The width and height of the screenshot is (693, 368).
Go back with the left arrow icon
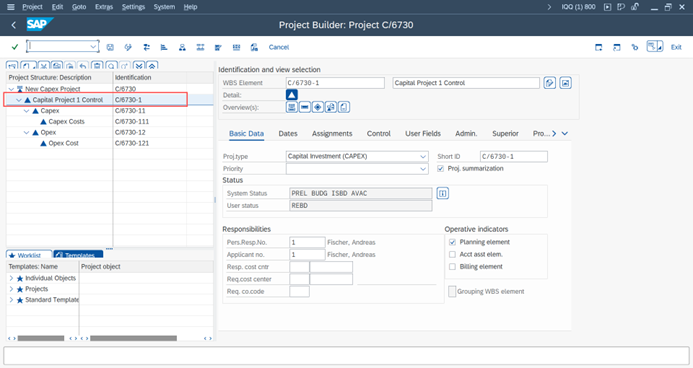14,25
